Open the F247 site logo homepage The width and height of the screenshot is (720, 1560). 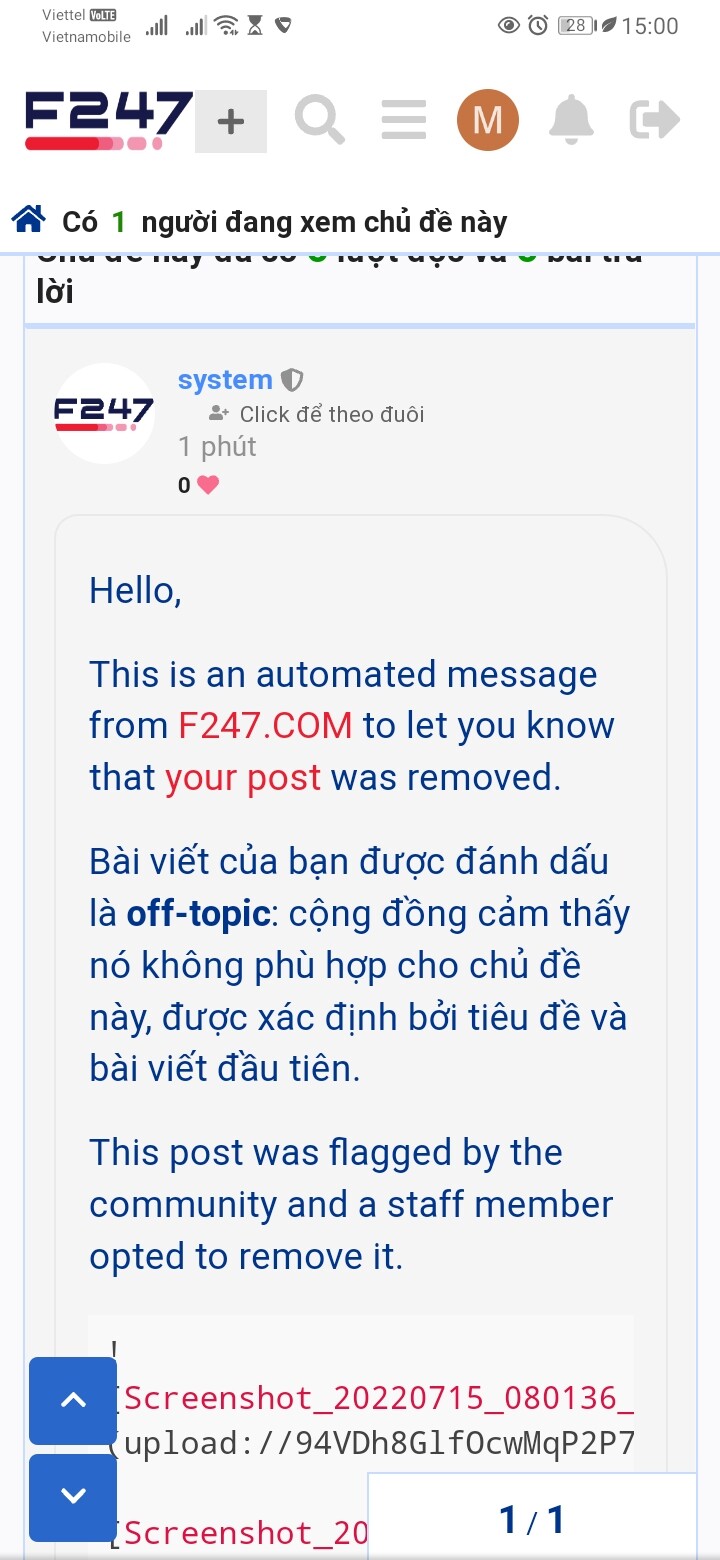pyautogui.click(x=108, y=121)
